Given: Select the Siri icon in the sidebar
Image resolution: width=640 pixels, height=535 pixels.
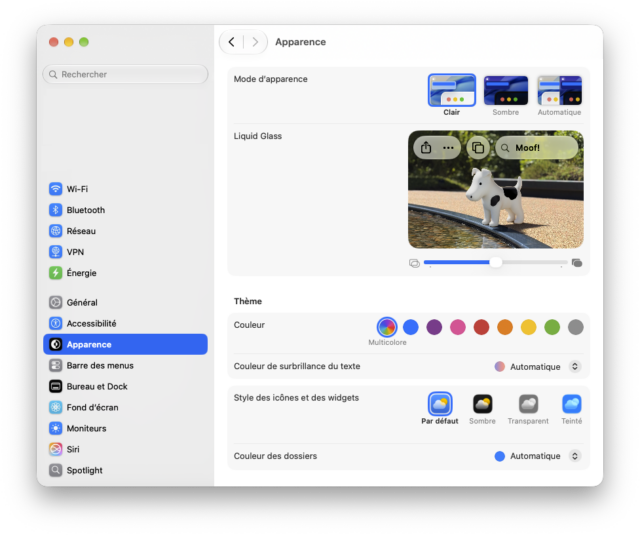Looking at the screenshot, I should (x=56, y=449).
